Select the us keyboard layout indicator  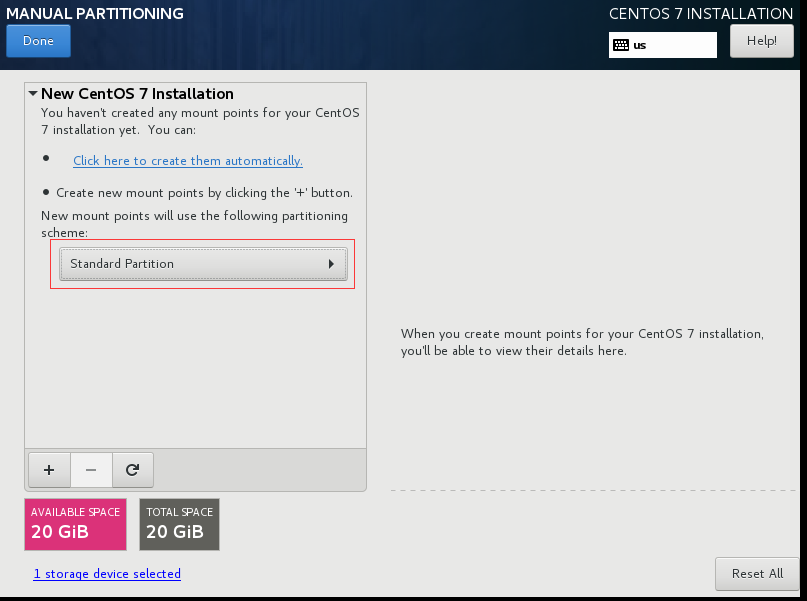[663, 45]
